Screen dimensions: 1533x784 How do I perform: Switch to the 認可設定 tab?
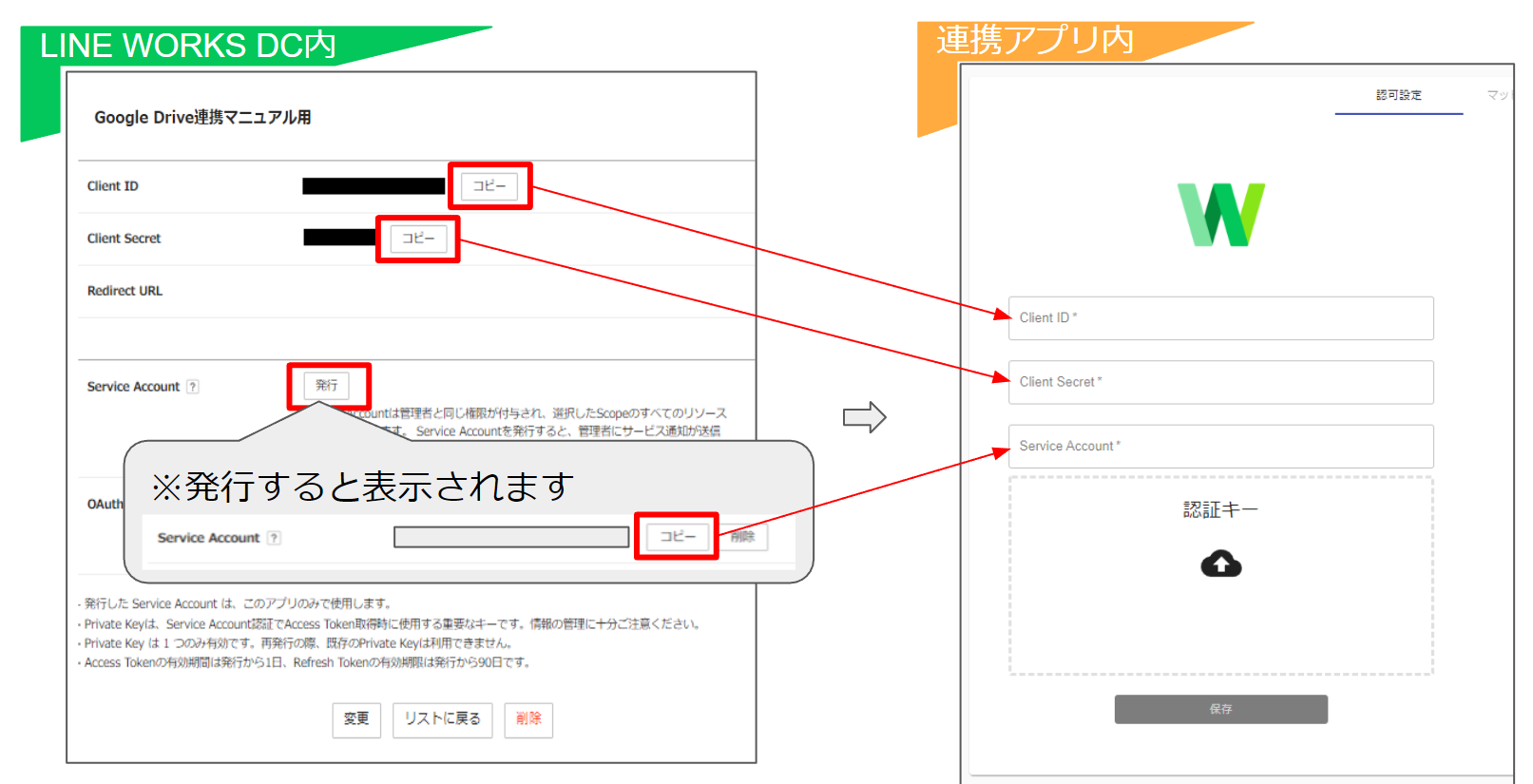pyautogui.click(x=1399, y=96)
